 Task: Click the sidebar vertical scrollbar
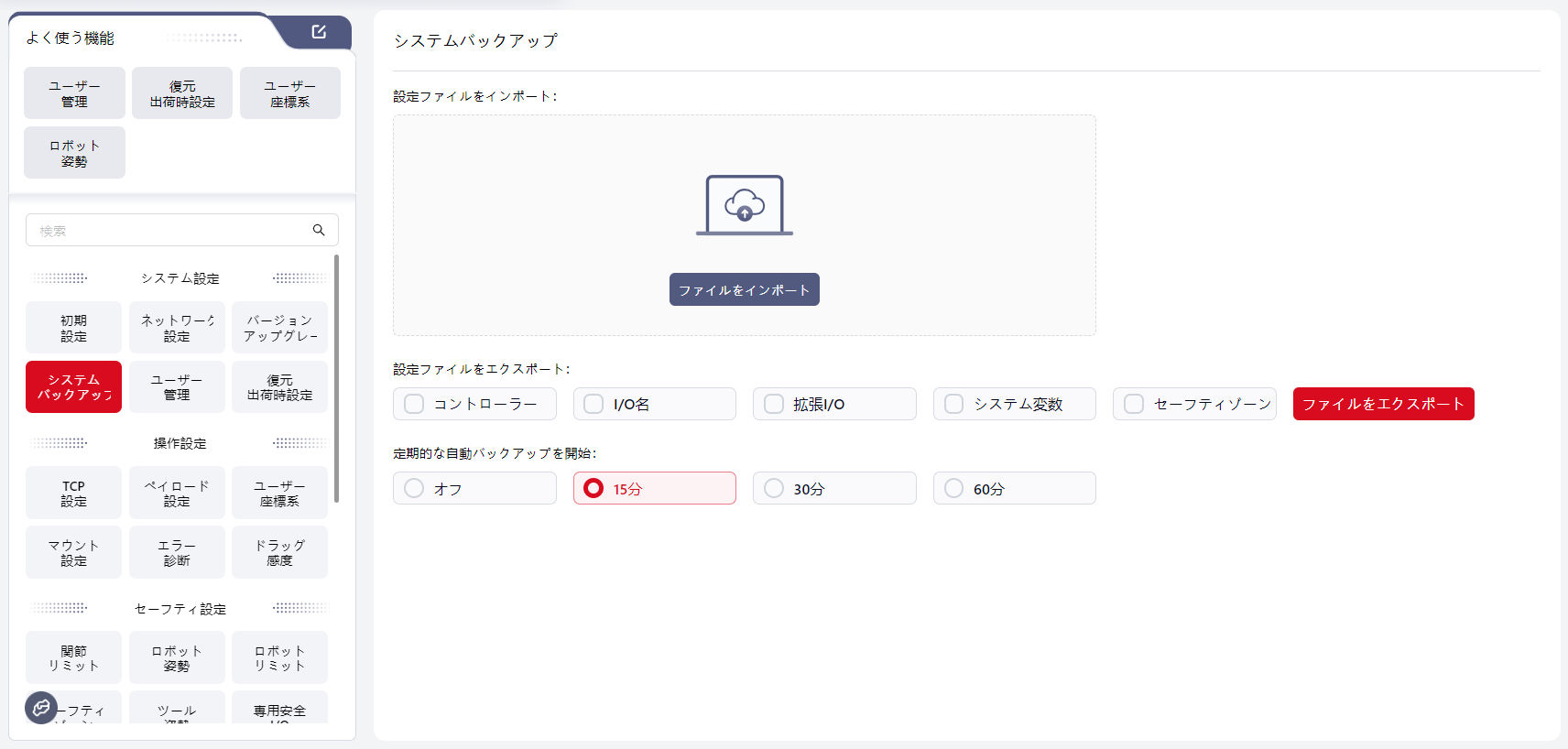point(336,379)
